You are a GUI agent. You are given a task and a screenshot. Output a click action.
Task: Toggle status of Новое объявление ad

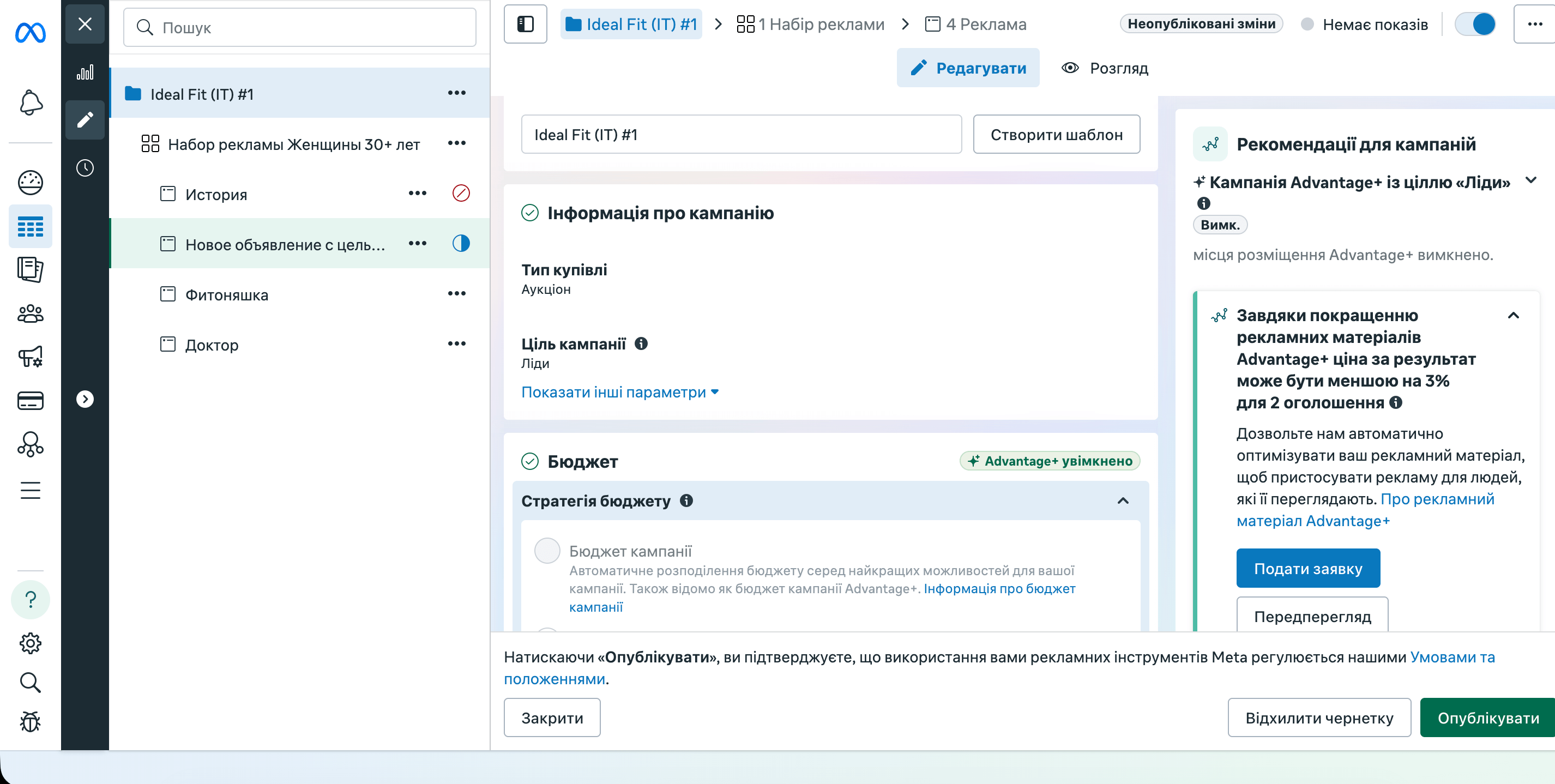coord(461,243)
